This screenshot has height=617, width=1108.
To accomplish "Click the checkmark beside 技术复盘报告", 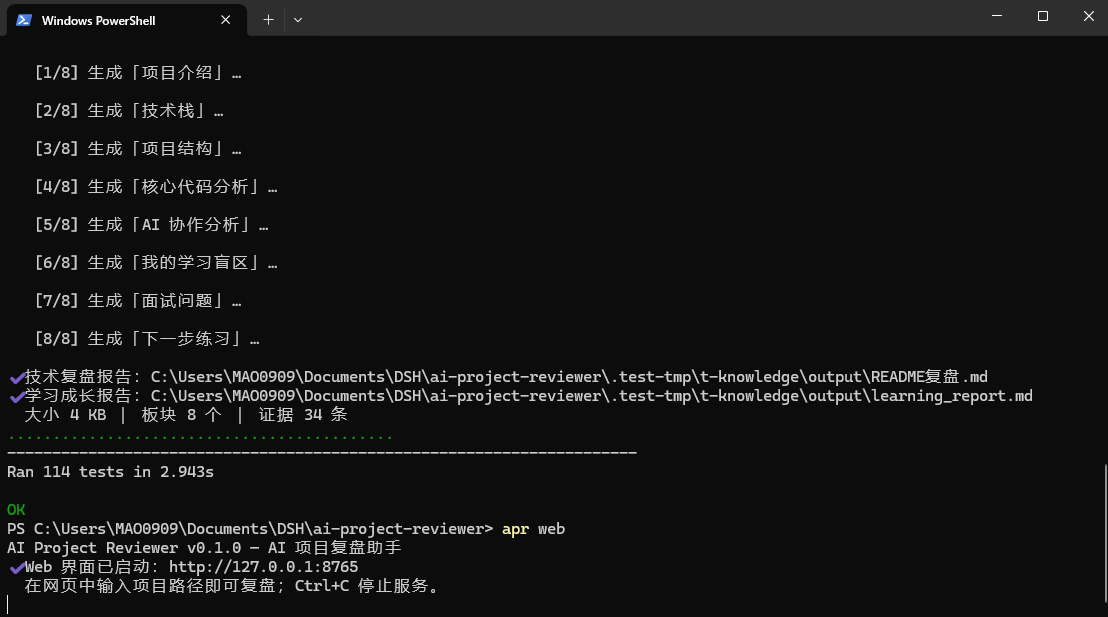I will coord(17,377).
